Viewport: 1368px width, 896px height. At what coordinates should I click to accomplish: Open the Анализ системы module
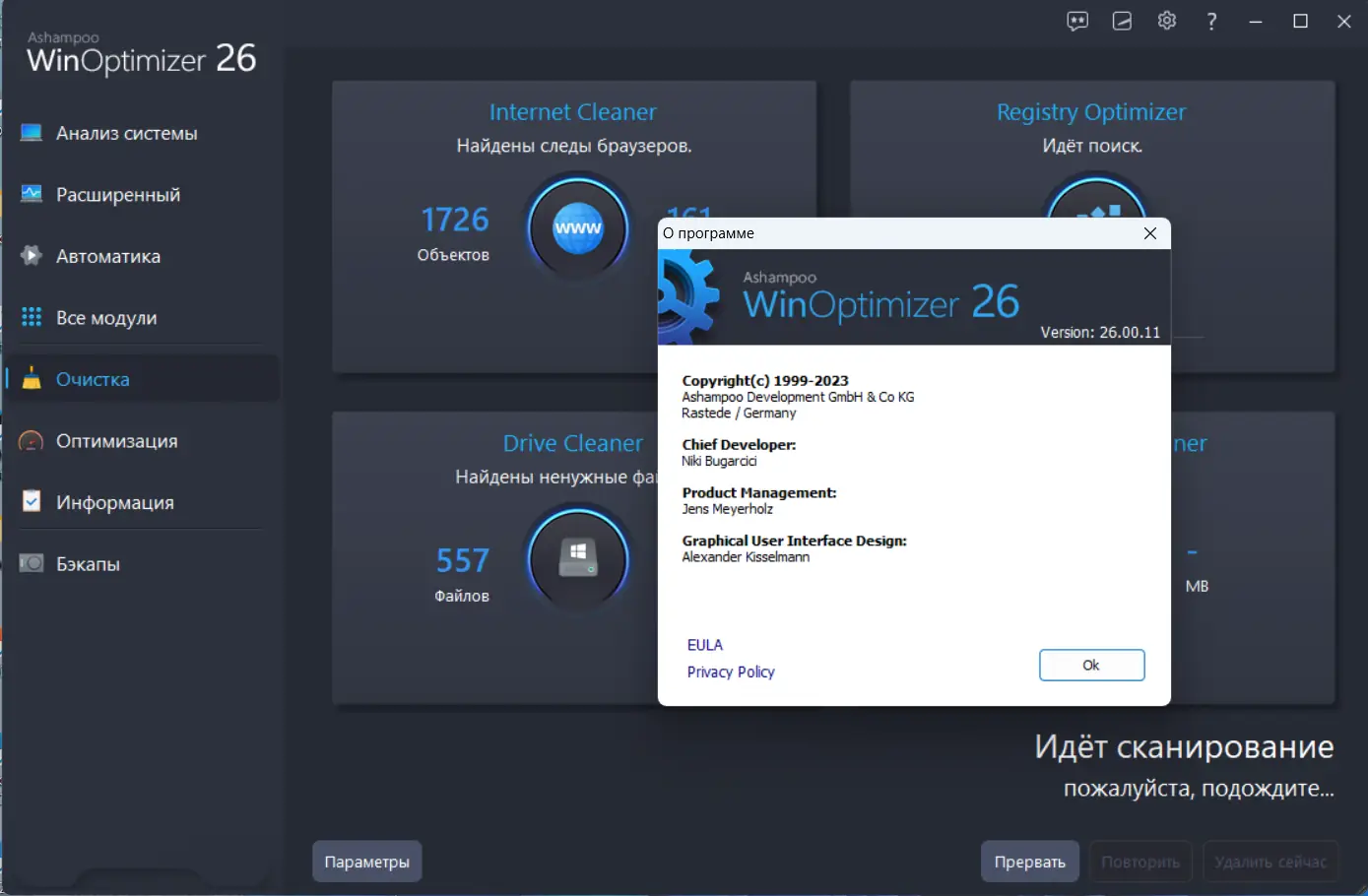(32, 133)
